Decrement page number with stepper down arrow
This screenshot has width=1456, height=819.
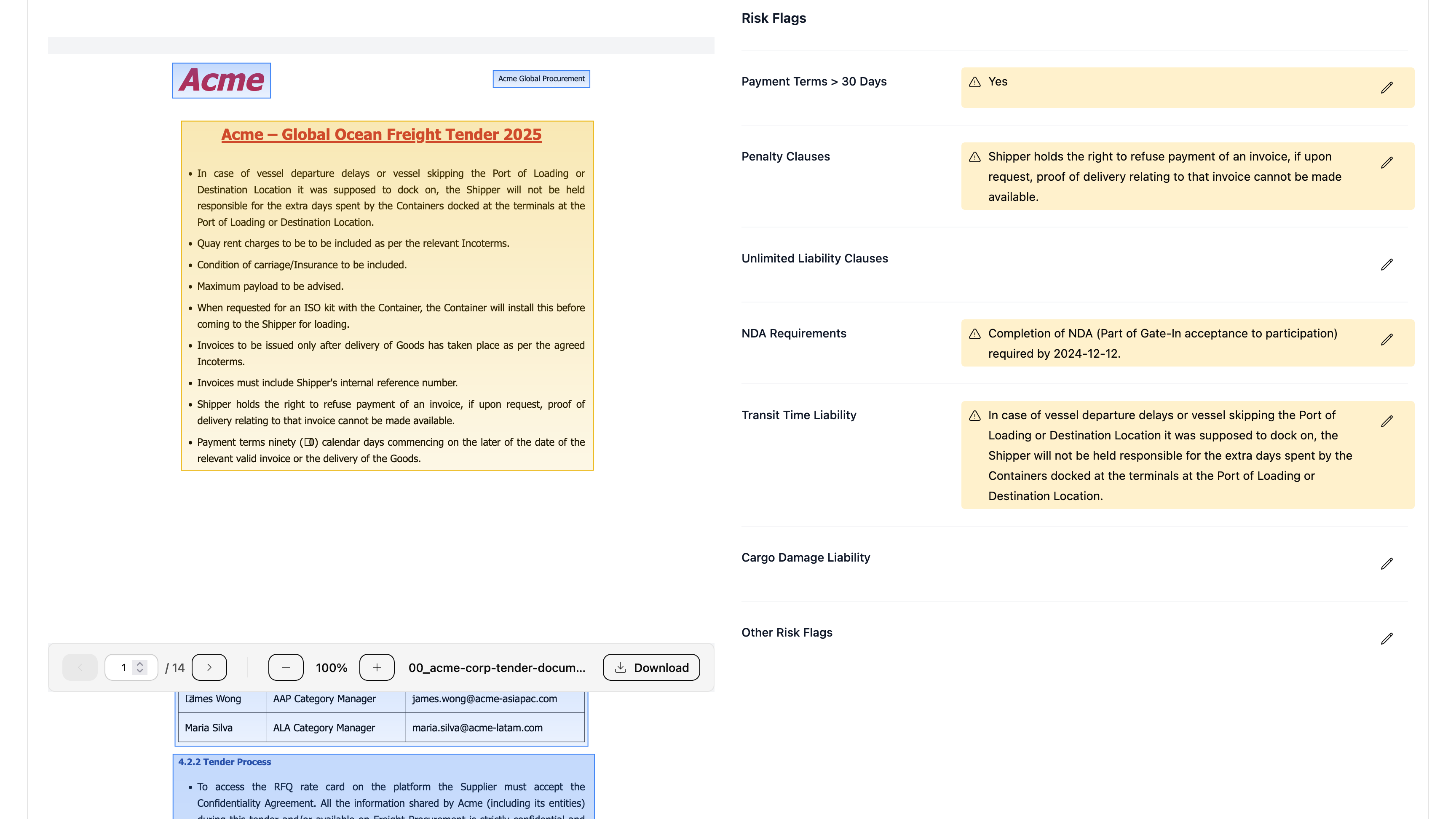click(139, 672)
